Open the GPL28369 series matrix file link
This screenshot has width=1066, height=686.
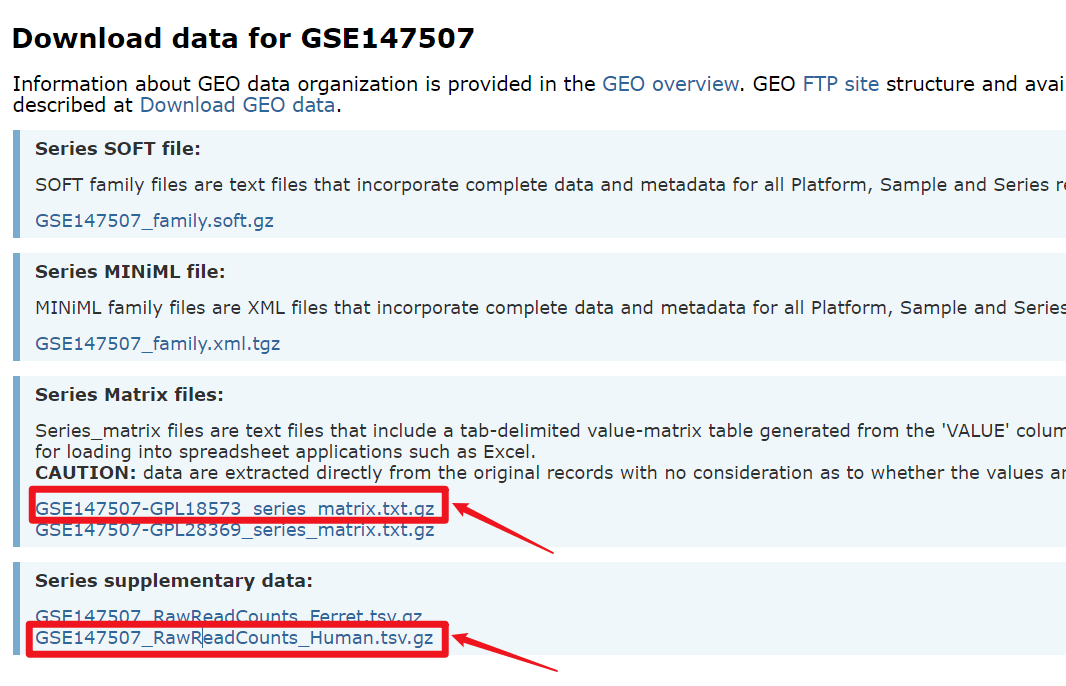[235, 530]
